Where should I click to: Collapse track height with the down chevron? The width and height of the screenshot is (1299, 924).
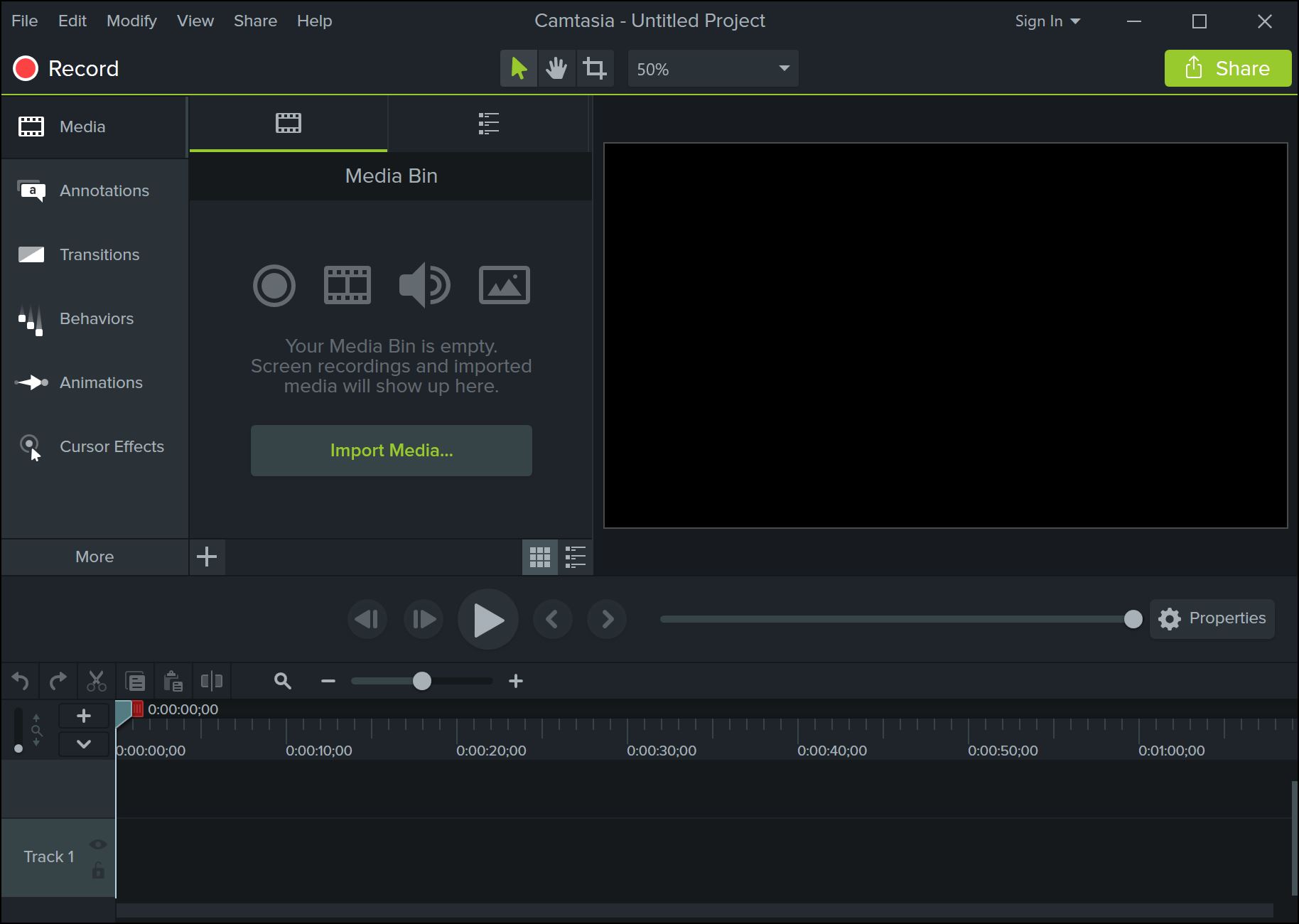83,744
